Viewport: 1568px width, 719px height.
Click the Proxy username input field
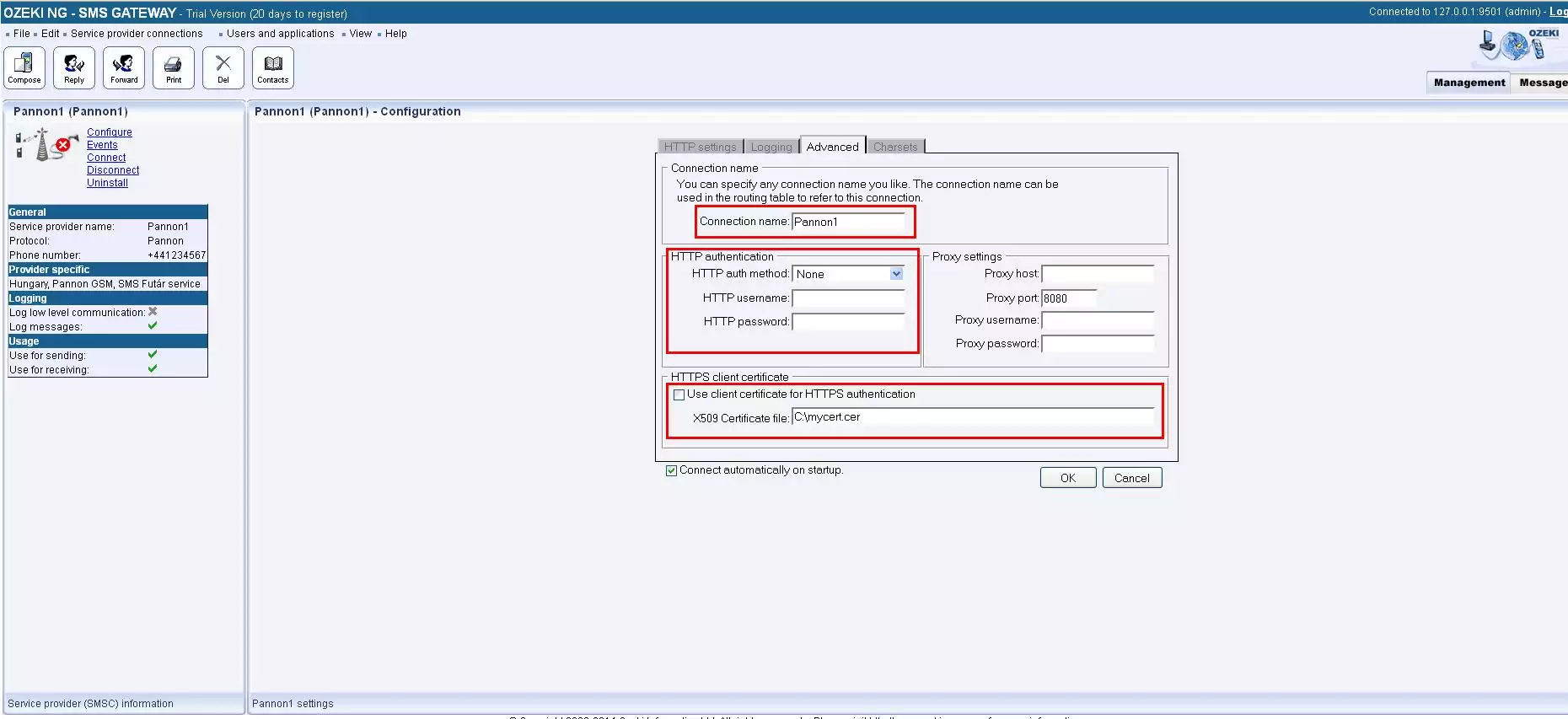1098,320
